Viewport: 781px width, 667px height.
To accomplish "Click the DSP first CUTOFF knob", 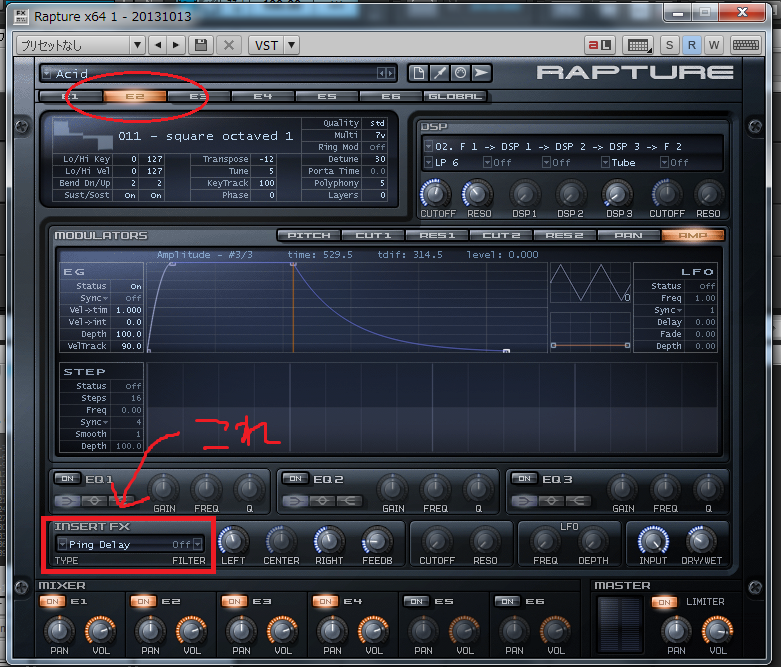I will (x=435, y=194).
